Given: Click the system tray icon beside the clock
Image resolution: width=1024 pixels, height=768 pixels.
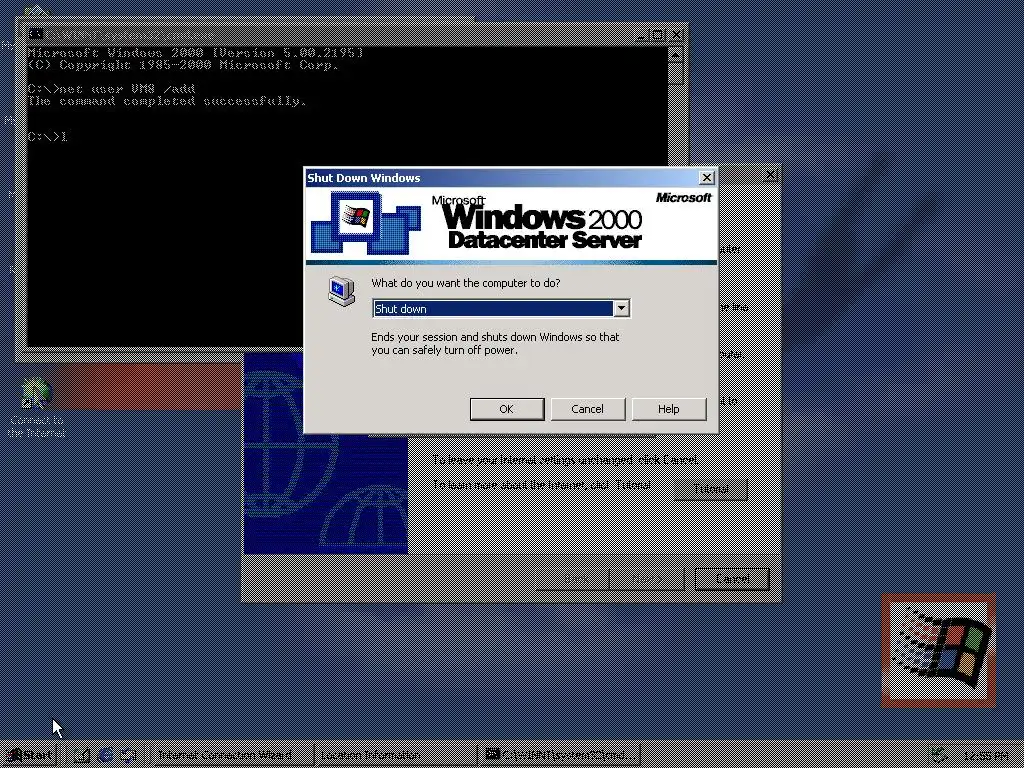Looking at the screenshot, I should point(938,755).
